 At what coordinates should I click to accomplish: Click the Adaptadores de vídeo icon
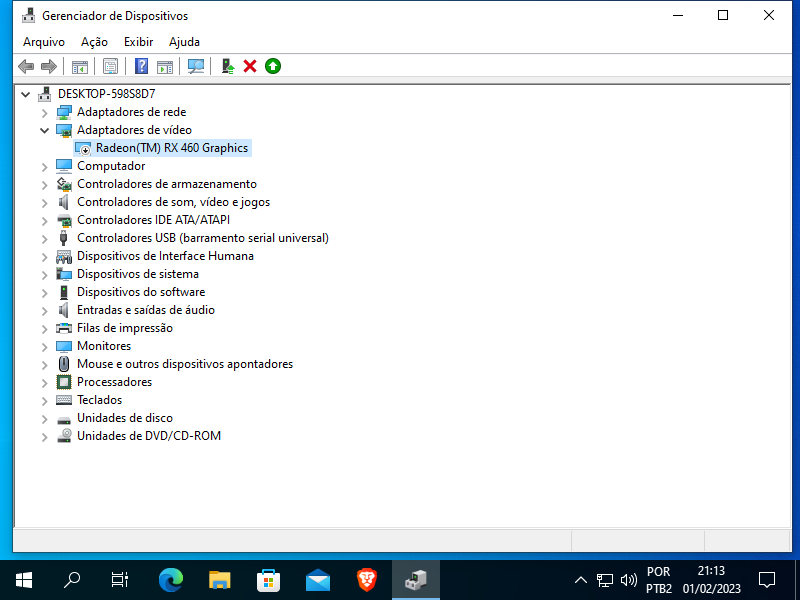64,130
